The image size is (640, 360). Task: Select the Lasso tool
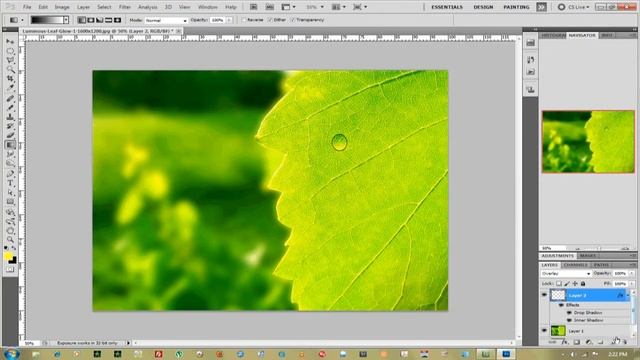click(x=10, y=60)
